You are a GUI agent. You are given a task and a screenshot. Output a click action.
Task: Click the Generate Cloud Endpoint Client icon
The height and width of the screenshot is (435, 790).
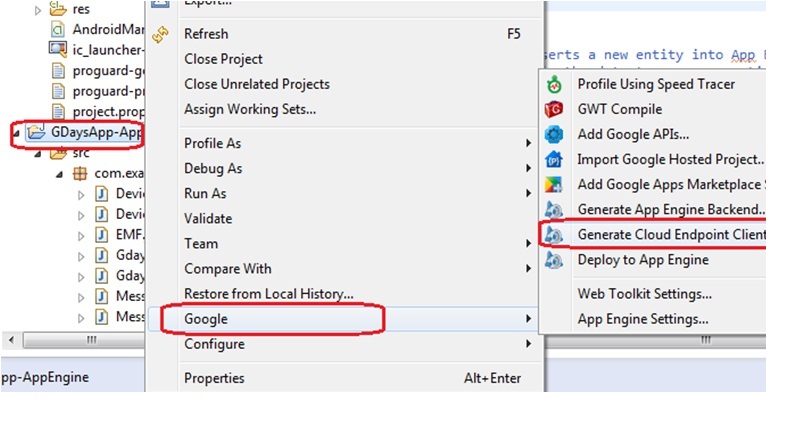554,235
